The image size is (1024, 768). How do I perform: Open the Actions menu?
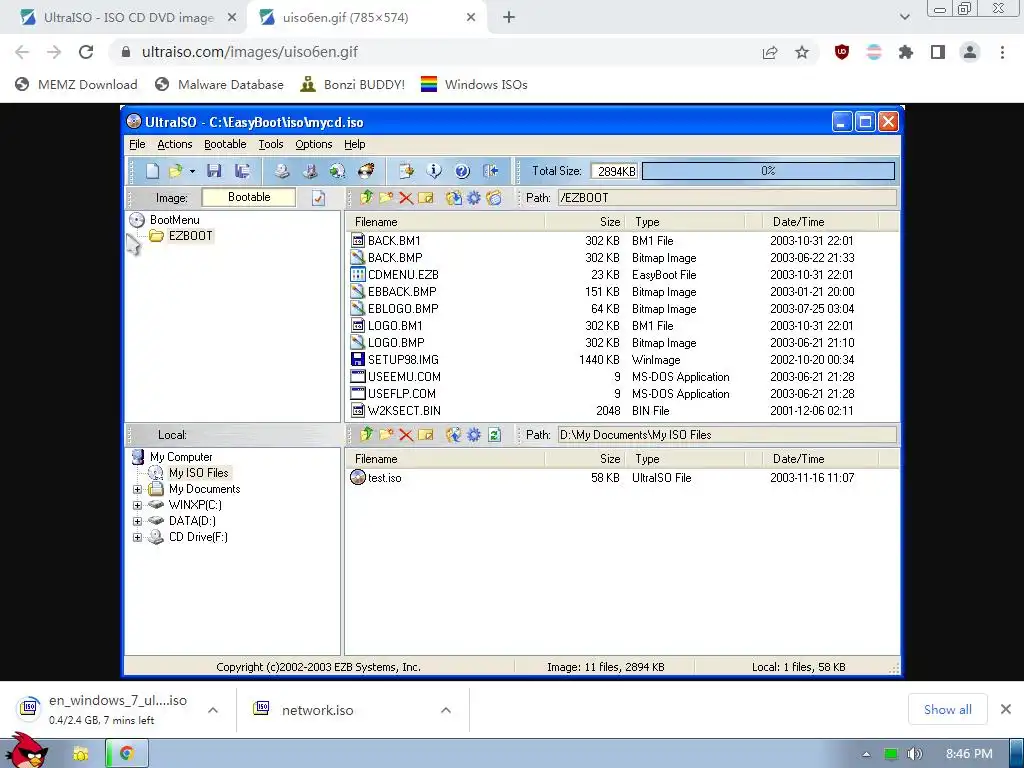(175, 144)
